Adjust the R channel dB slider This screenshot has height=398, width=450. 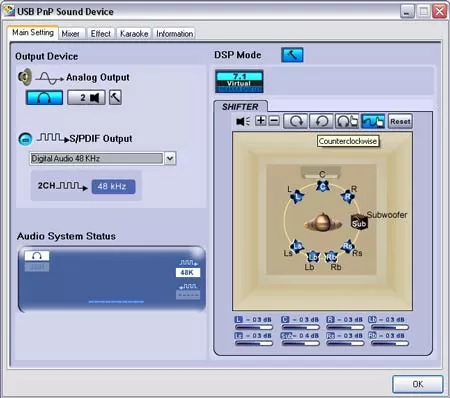coord(345,327)
